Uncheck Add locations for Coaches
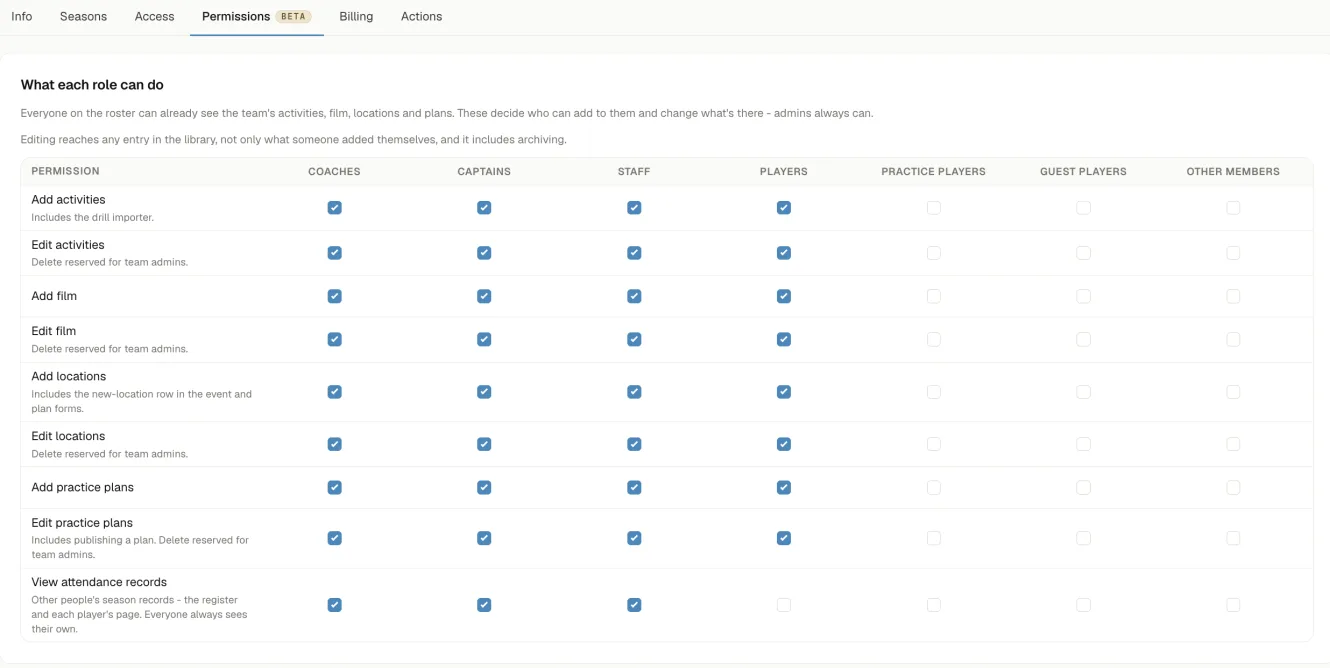 pos(334,392)
